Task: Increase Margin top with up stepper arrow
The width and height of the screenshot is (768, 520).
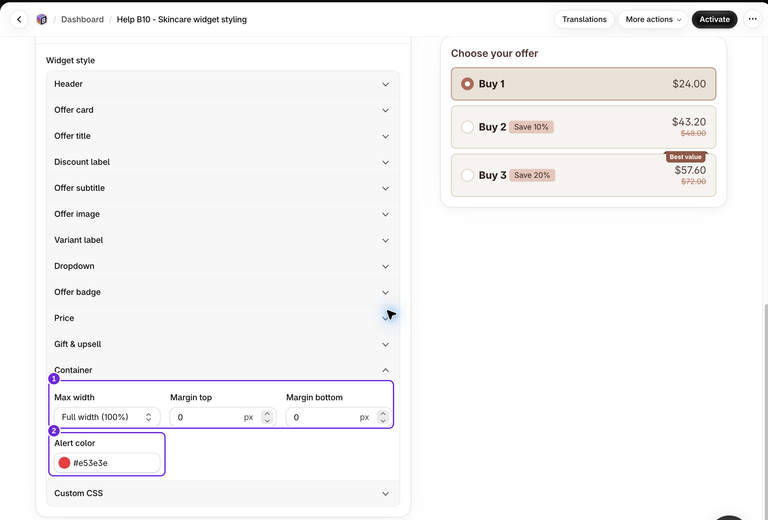Action: pos(267,414)
